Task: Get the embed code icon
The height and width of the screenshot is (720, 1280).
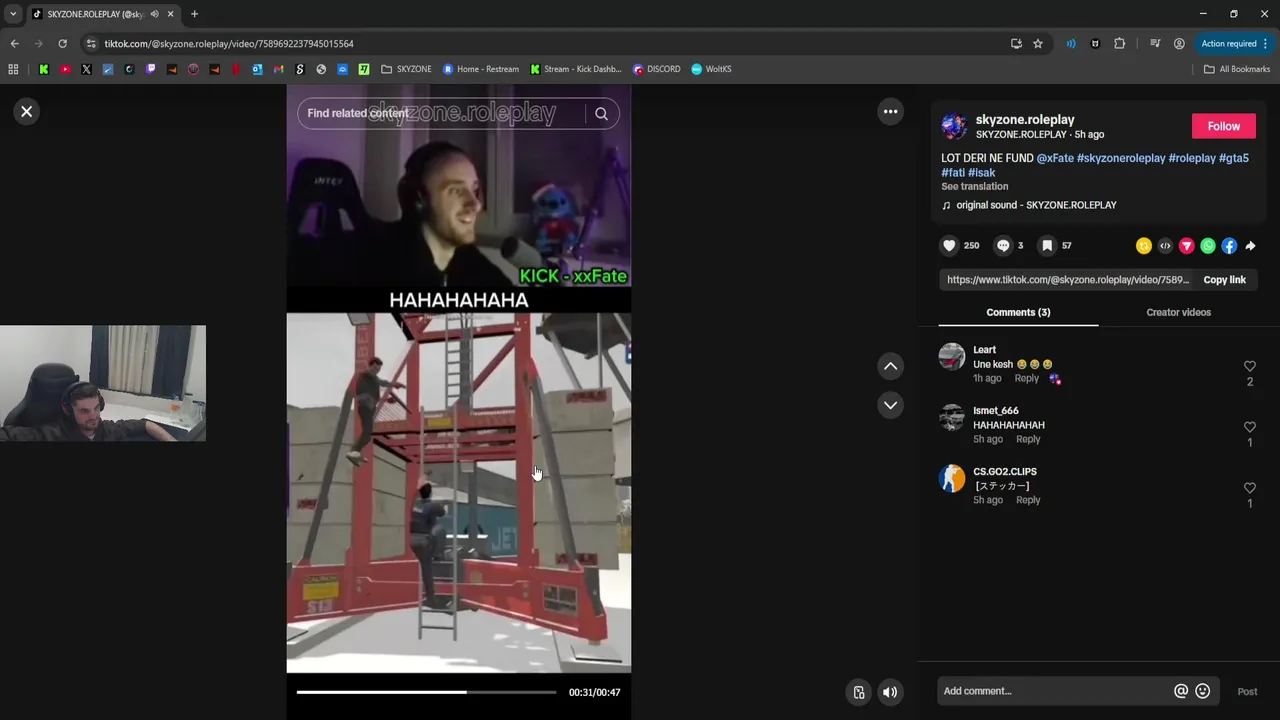Action: (x=1165, y=246)
